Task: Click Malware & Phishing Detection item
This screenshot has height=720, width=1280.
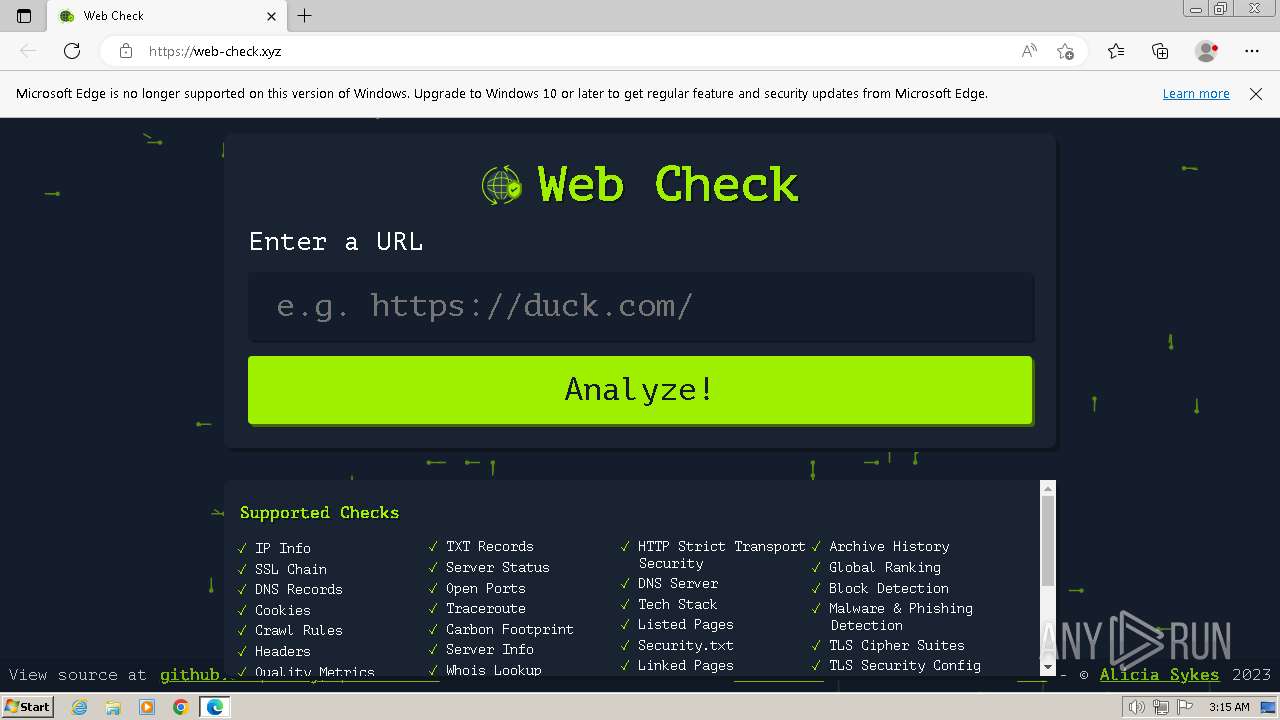Action: (x=901, y=617)
